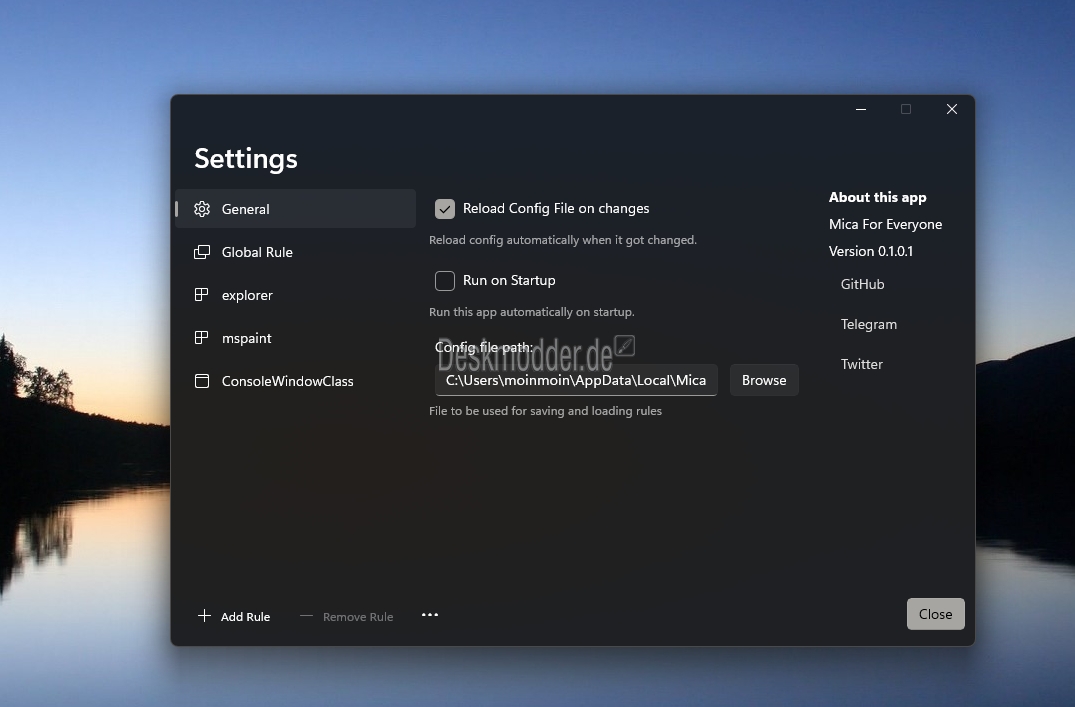
Task: Disable Reload Config File on changes
Action: pos(445,209)
